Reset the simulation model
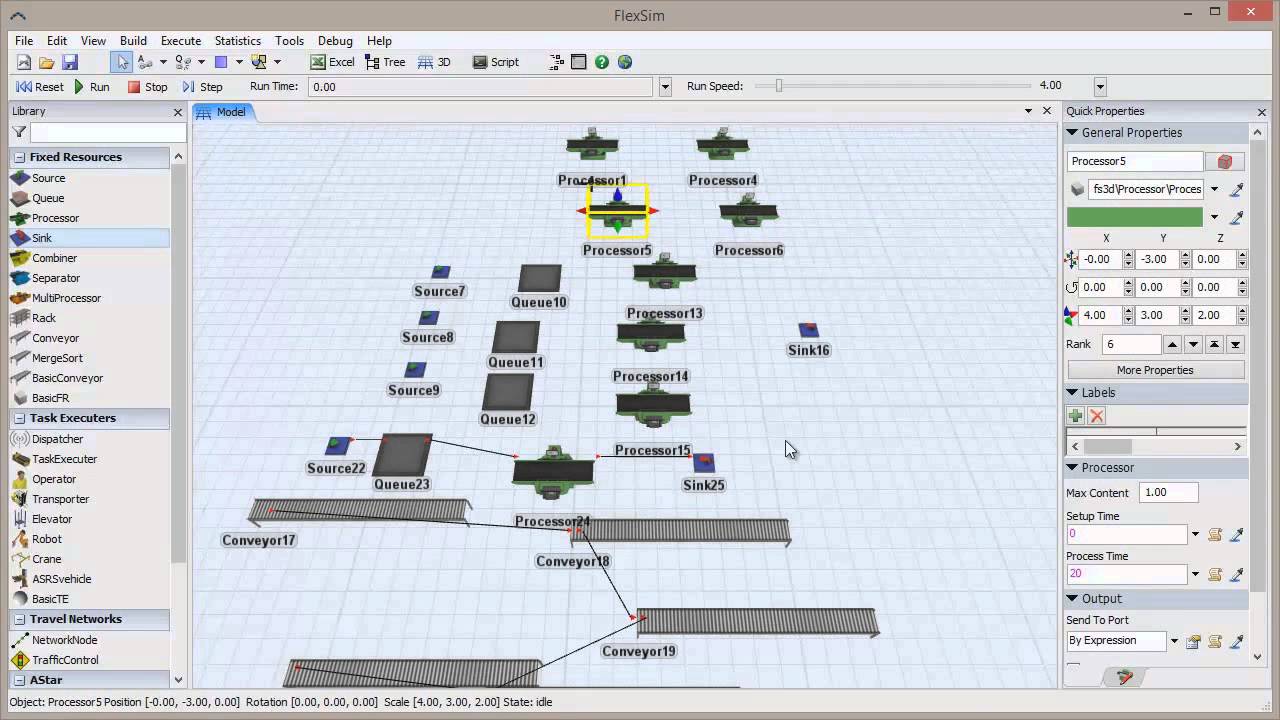 (40, 87)
